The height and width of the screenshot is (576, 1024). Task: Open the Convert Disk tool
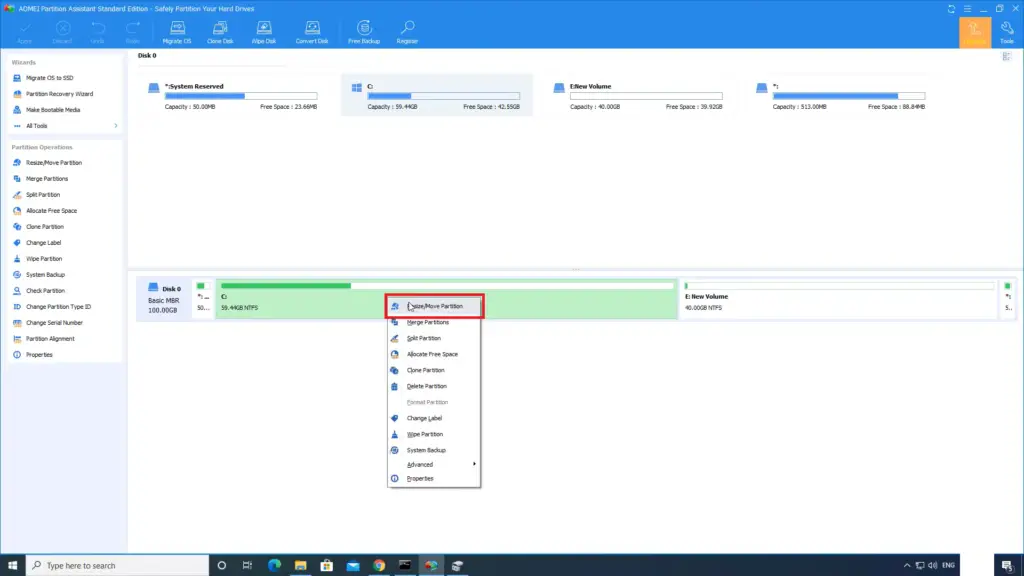[312, 32]
